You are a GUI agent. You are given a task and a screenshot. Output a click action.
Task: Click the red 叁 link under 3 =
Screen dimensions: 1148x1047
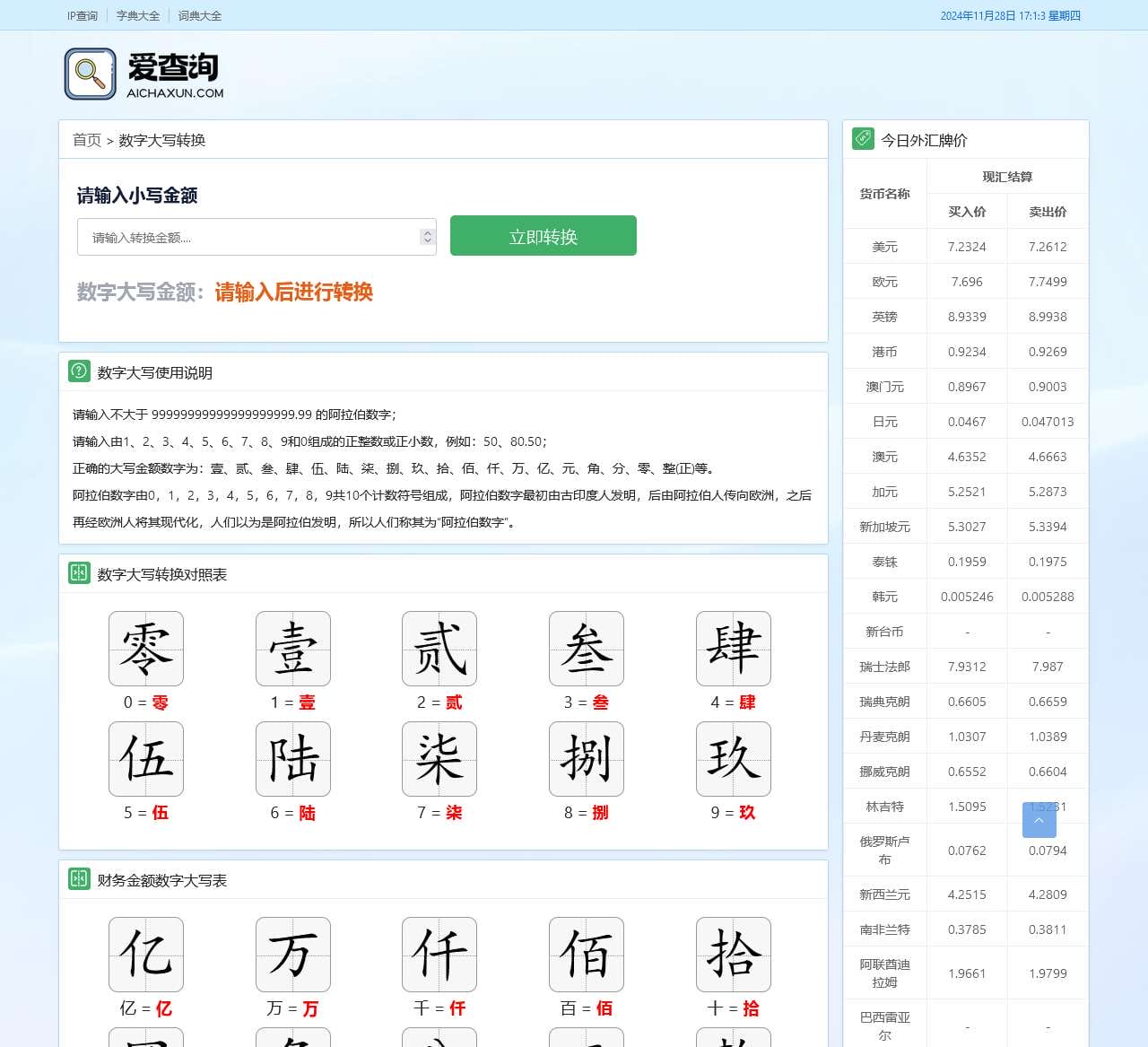click(601, 702)
